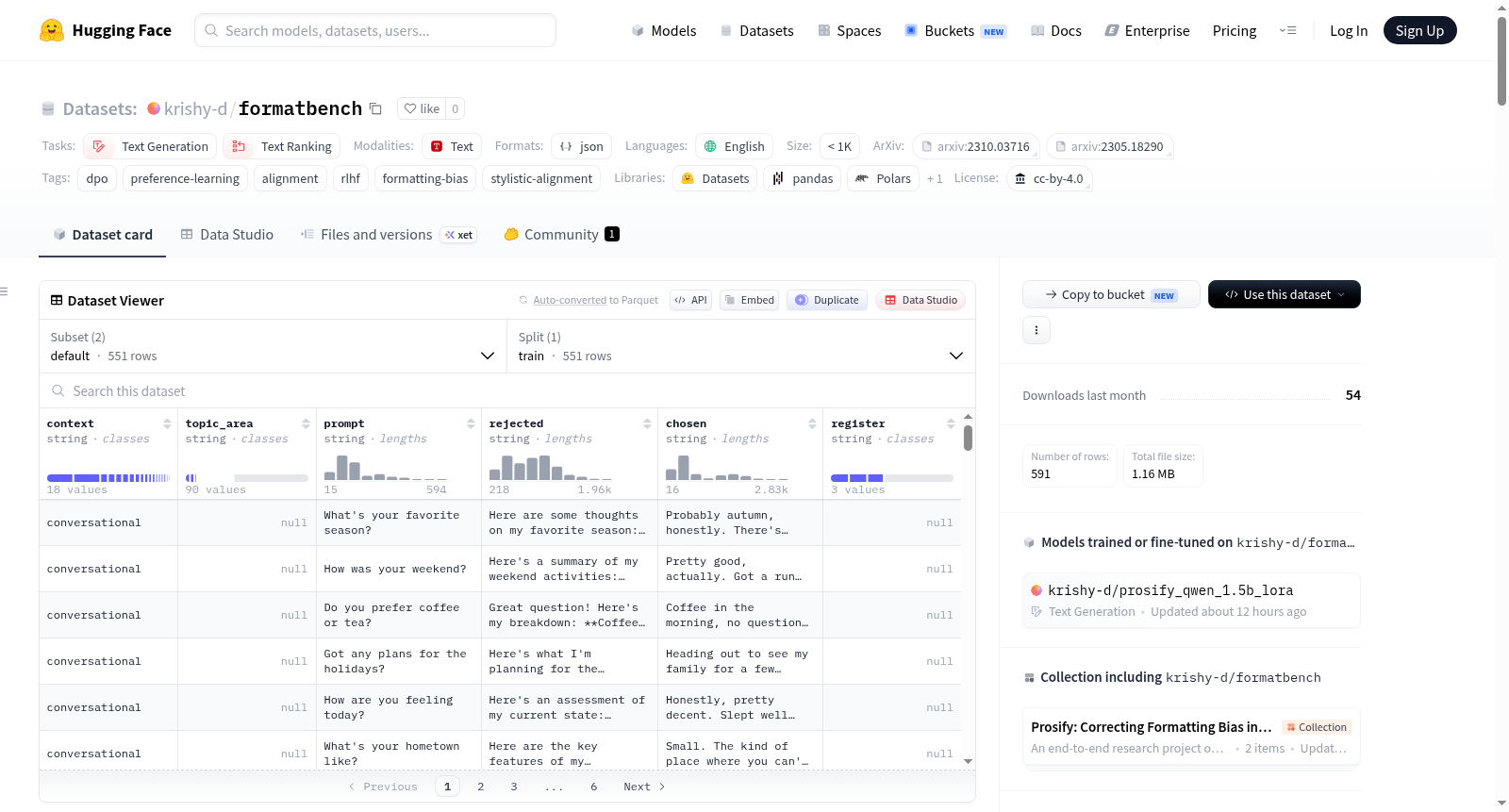Sort by the register column
This screenshot has height=812, width=1509.
pyautogui.click(x=951, y=423)
